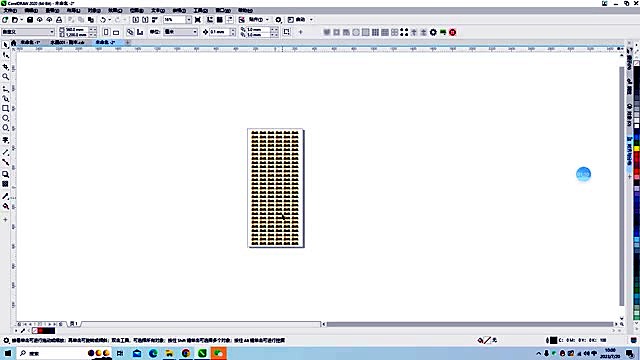
Task: Select the Polygon tool in the toolbox
Action: [5, 128]
